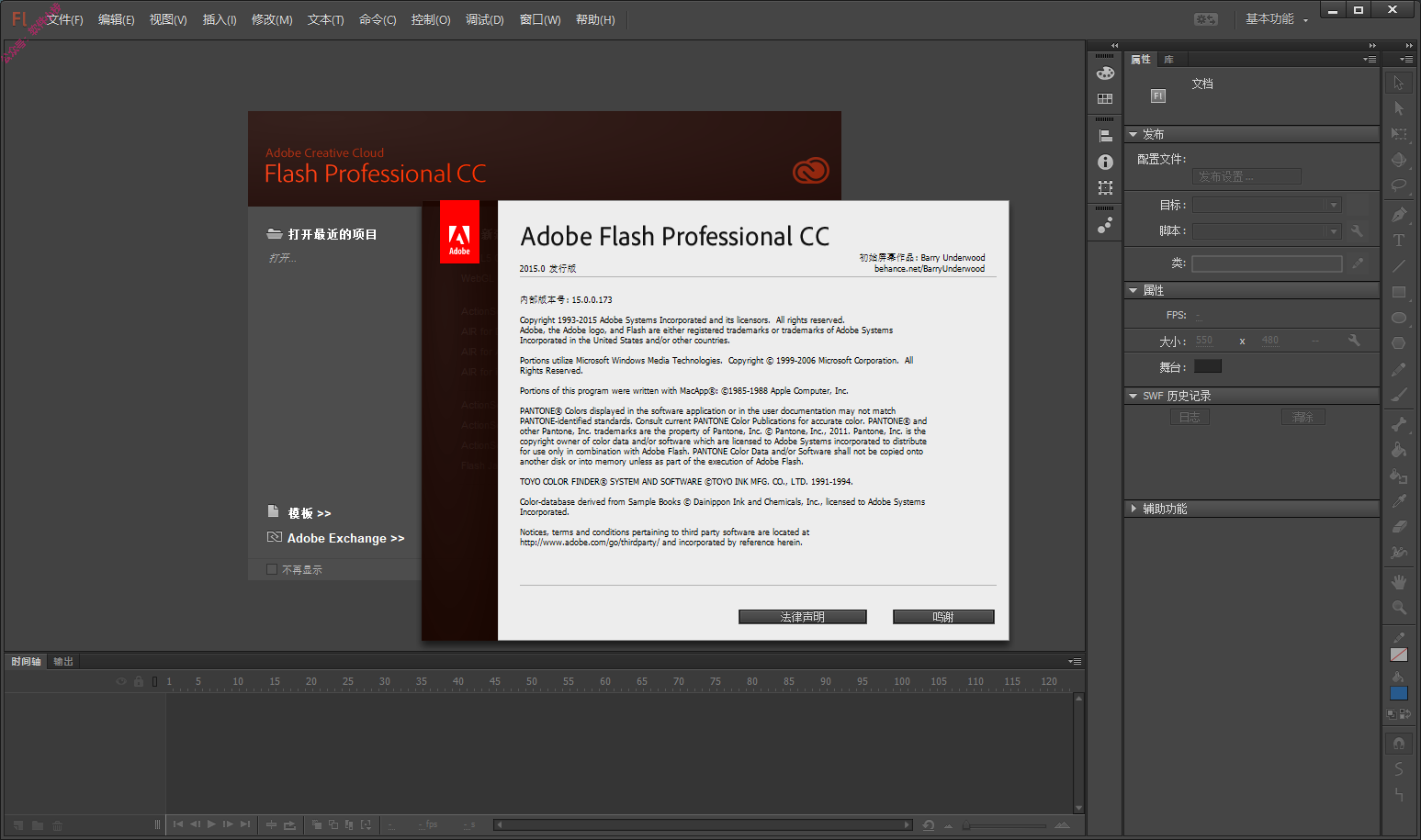Select the Text tool
This screenshot has width=1421, height=840.
click(x=1398, y=241)
